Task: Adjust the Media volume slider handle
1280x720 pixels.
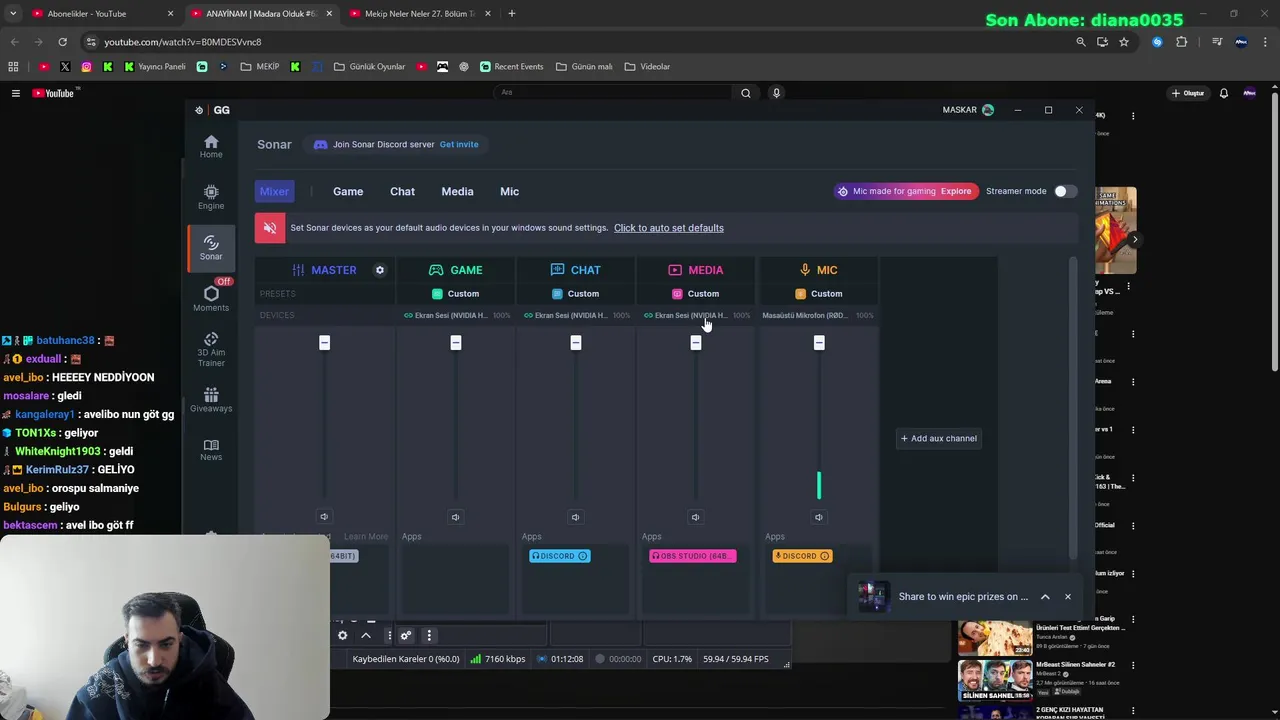Action: pos(695,343)
